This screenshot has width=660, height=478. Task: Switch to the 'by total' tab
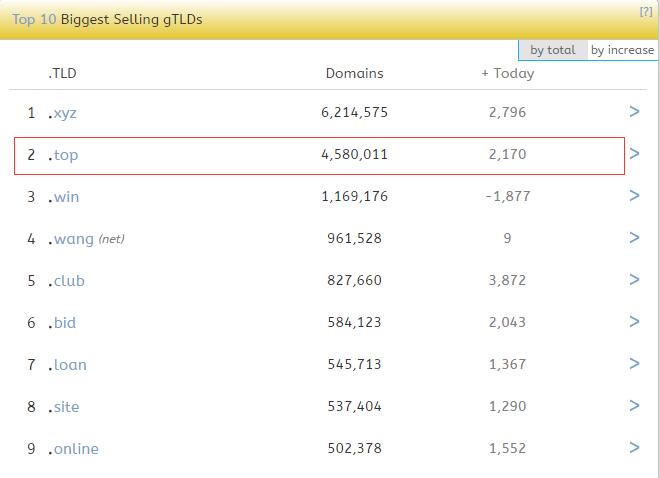(553, 50)
